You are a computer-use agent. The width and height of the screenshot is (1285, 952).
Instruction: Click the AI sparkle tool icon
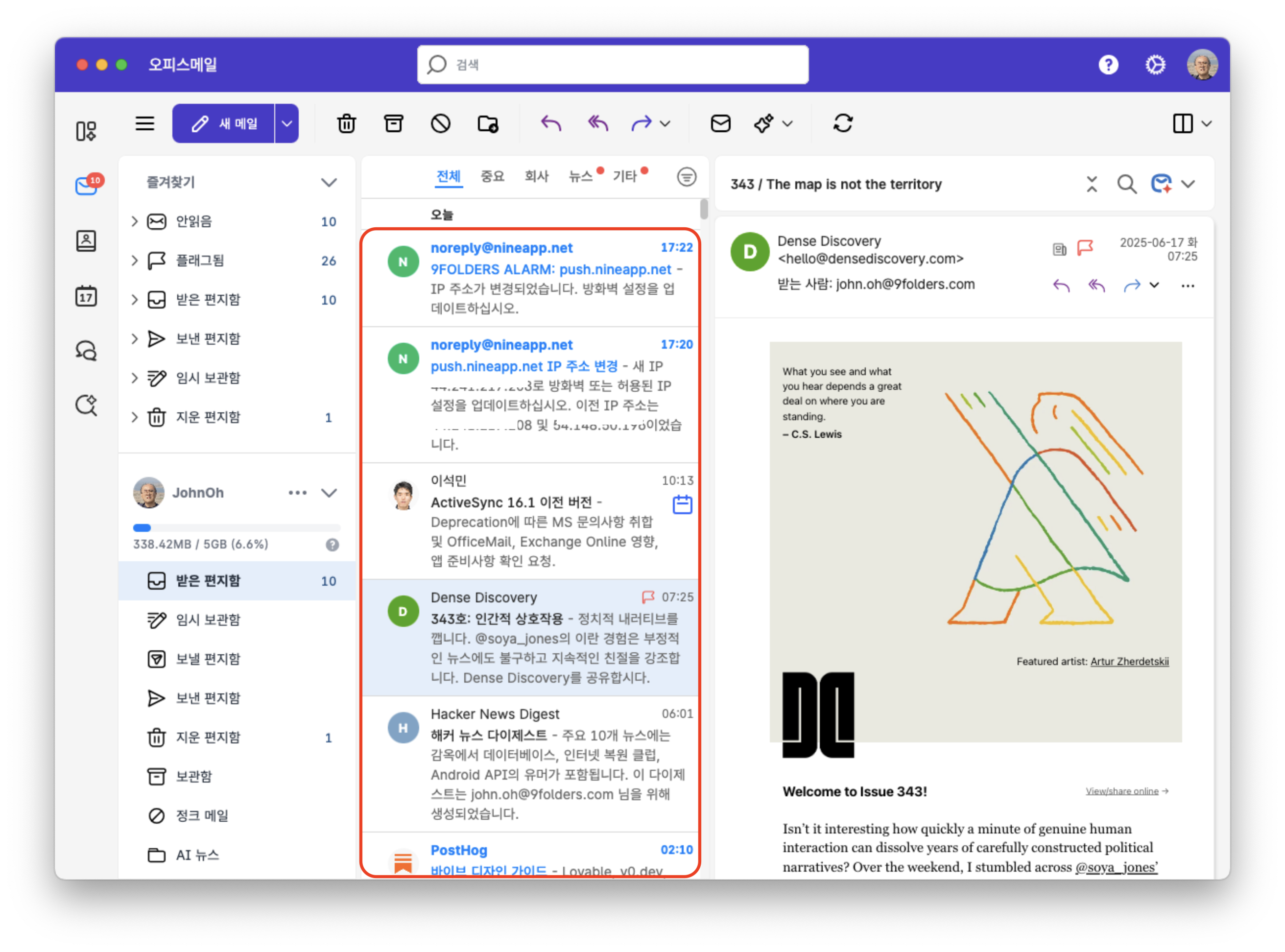point(763,123)
